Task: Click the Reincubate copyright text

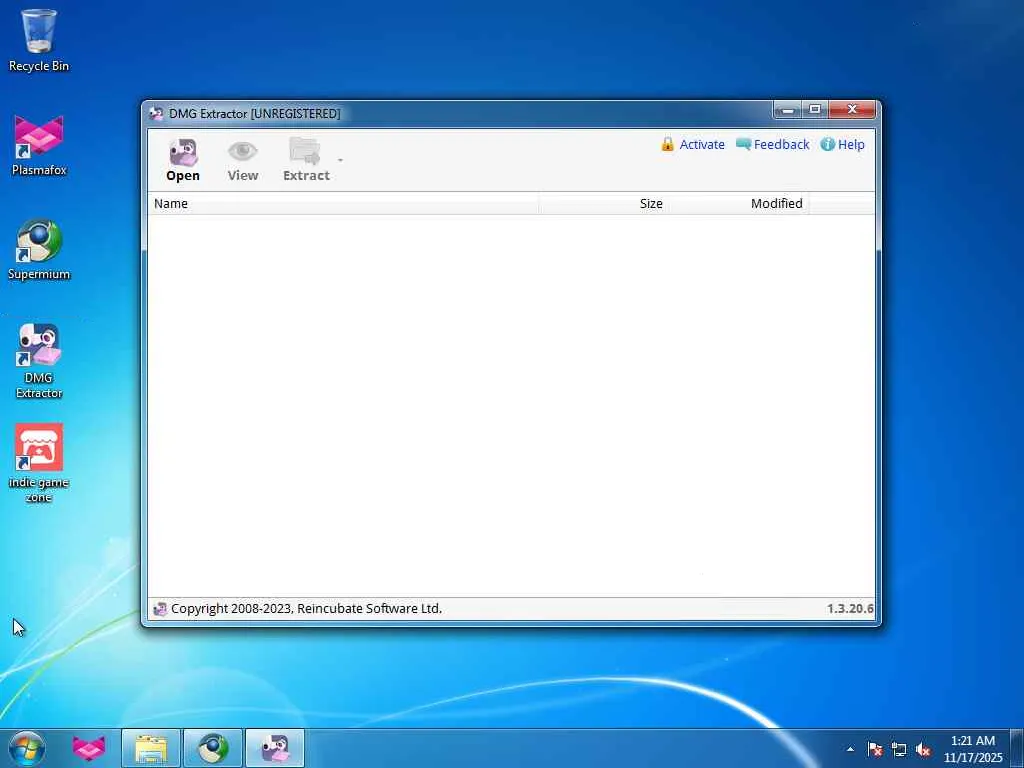Action: [306, 609]
